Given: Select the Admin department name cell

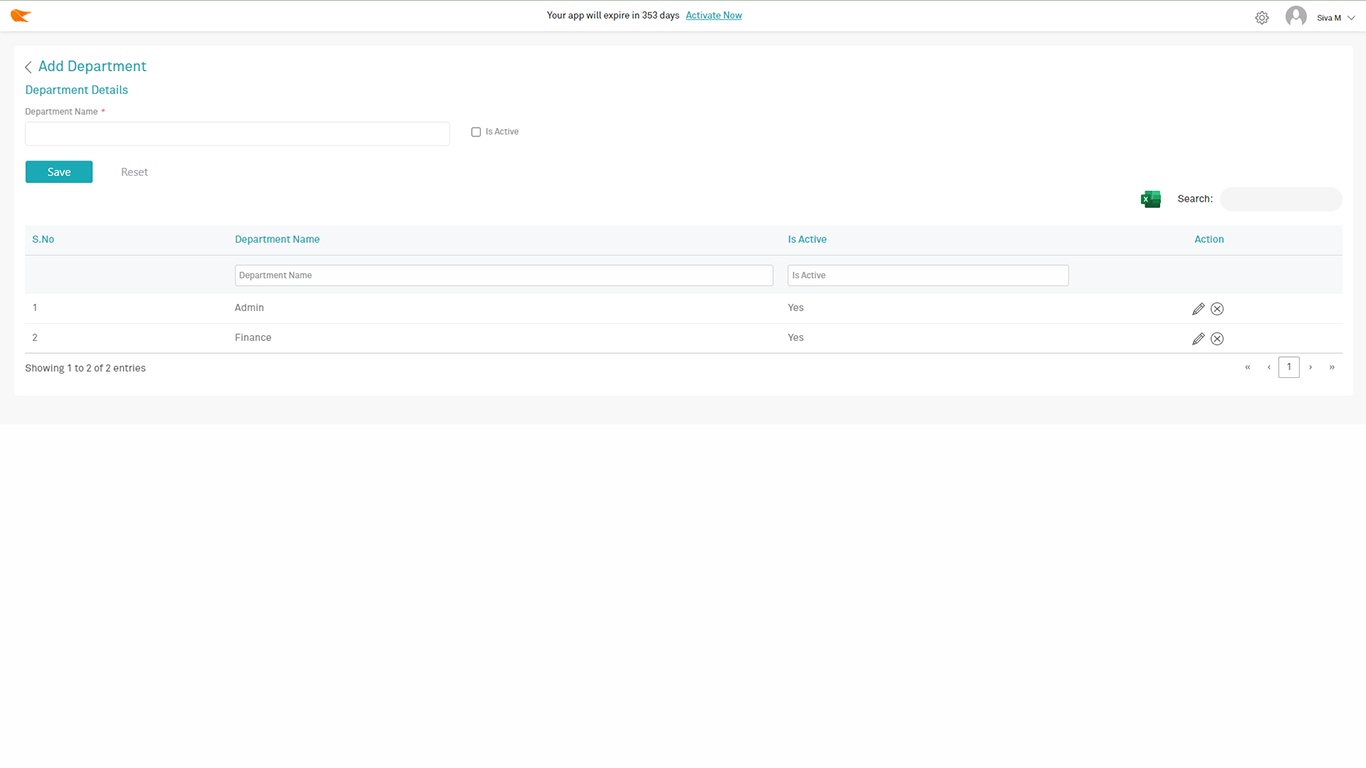Looking at the screenshot, I should coord(249,308).
